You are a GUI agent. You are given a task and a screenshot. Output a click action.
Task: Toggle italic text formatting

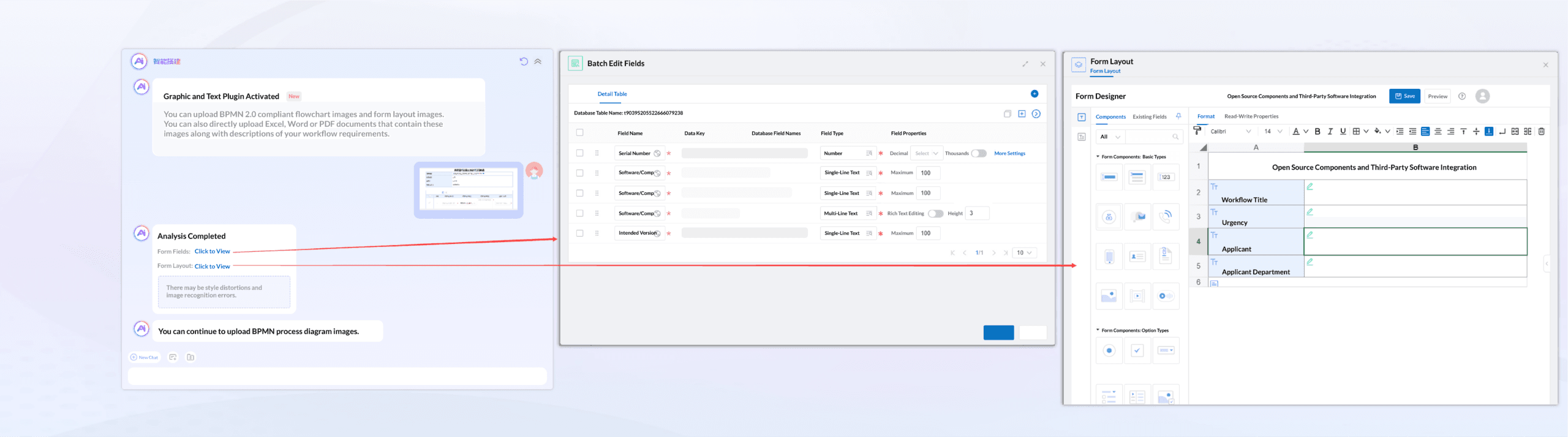[x=1330, y=131]
